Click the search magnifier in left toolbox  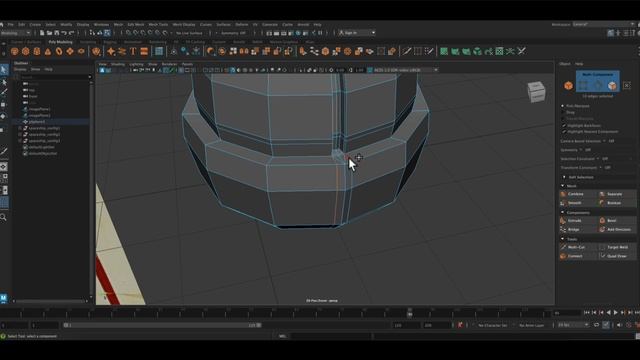point(3,217)
